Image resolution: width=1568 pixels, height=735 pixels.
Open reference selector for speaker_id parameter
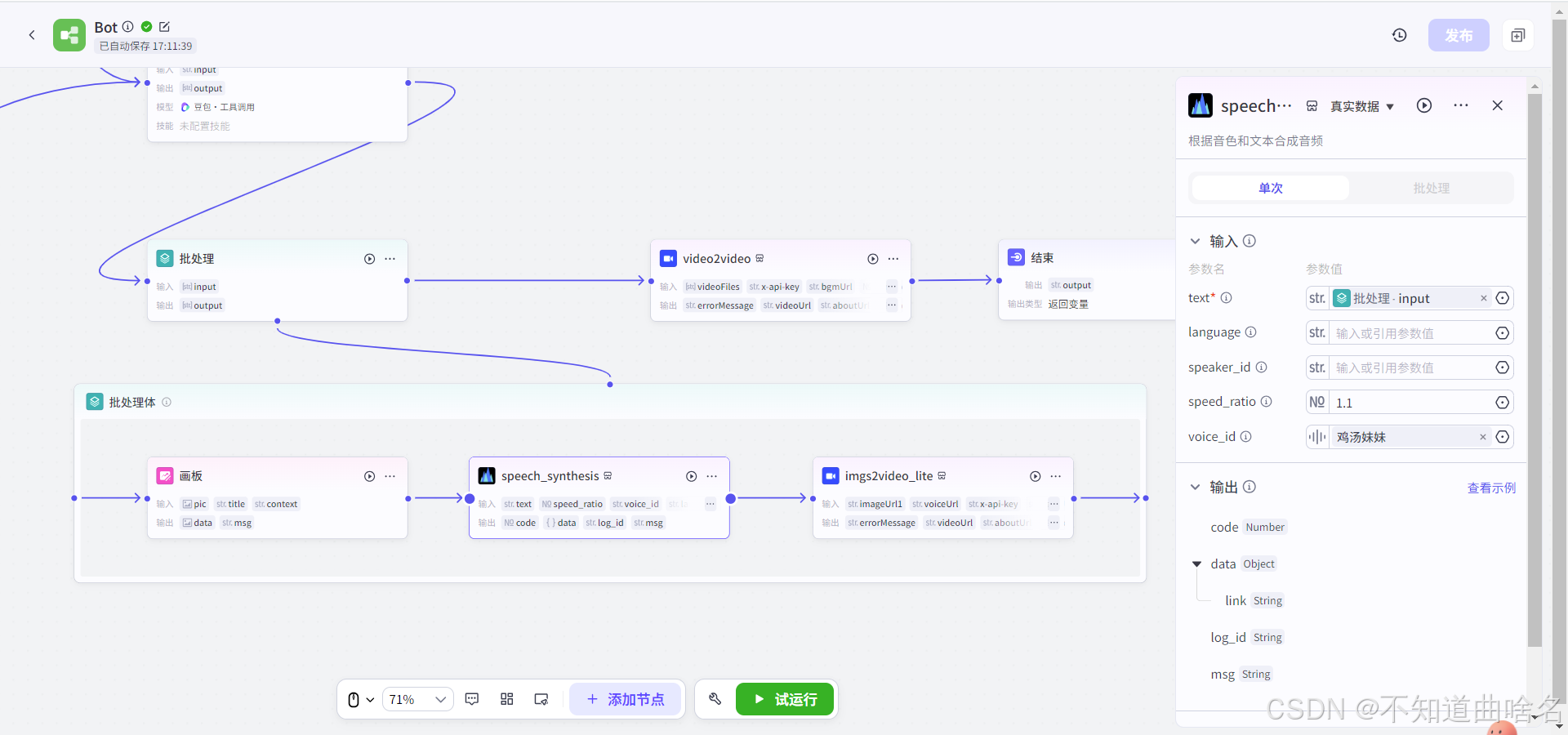click(1503, 367)
